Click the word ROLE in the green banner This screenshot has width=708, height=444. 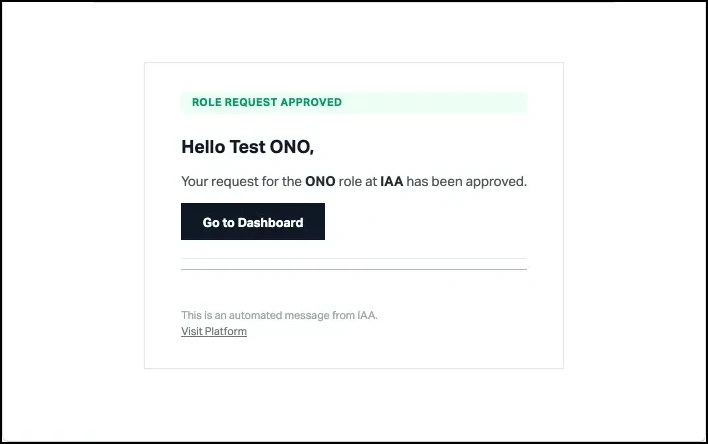[206, 102]
